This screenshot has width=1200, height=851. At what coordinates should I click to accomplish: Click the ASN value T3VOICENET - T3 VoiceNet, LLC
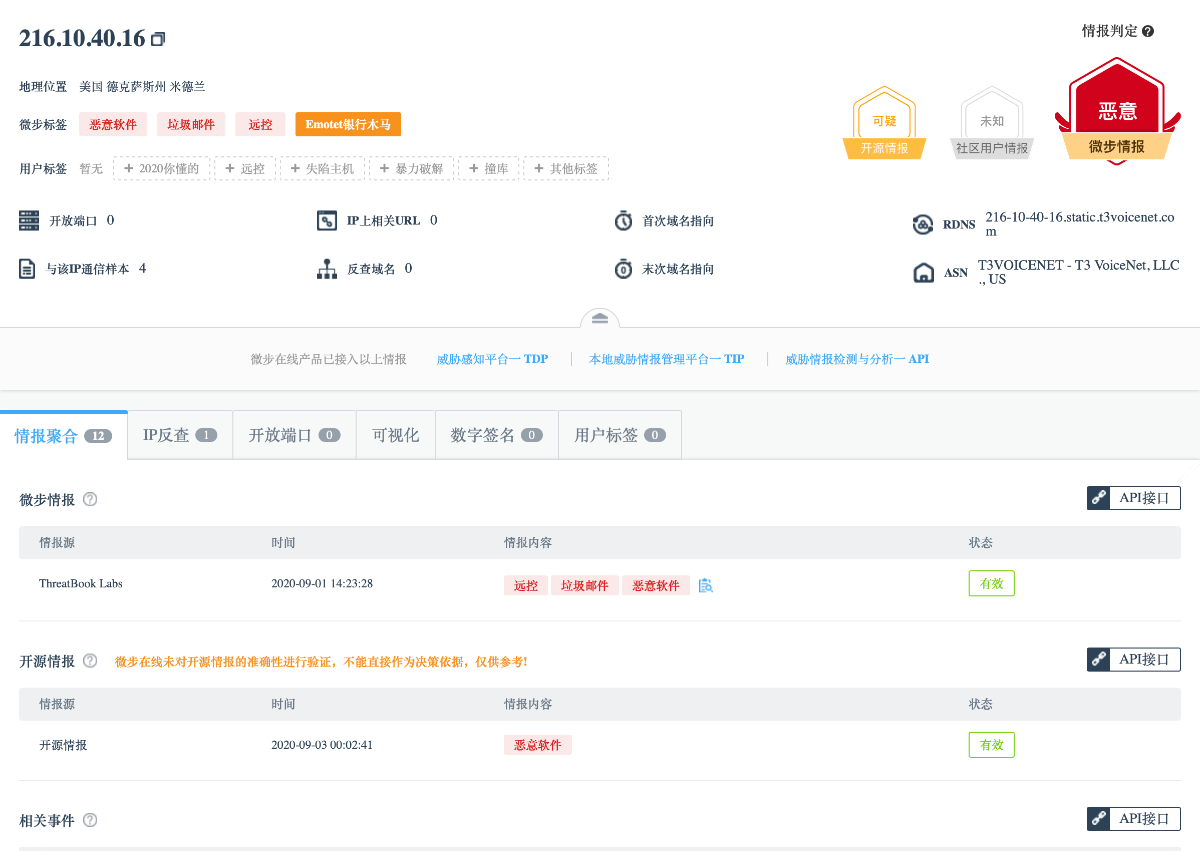(1079, 272)
